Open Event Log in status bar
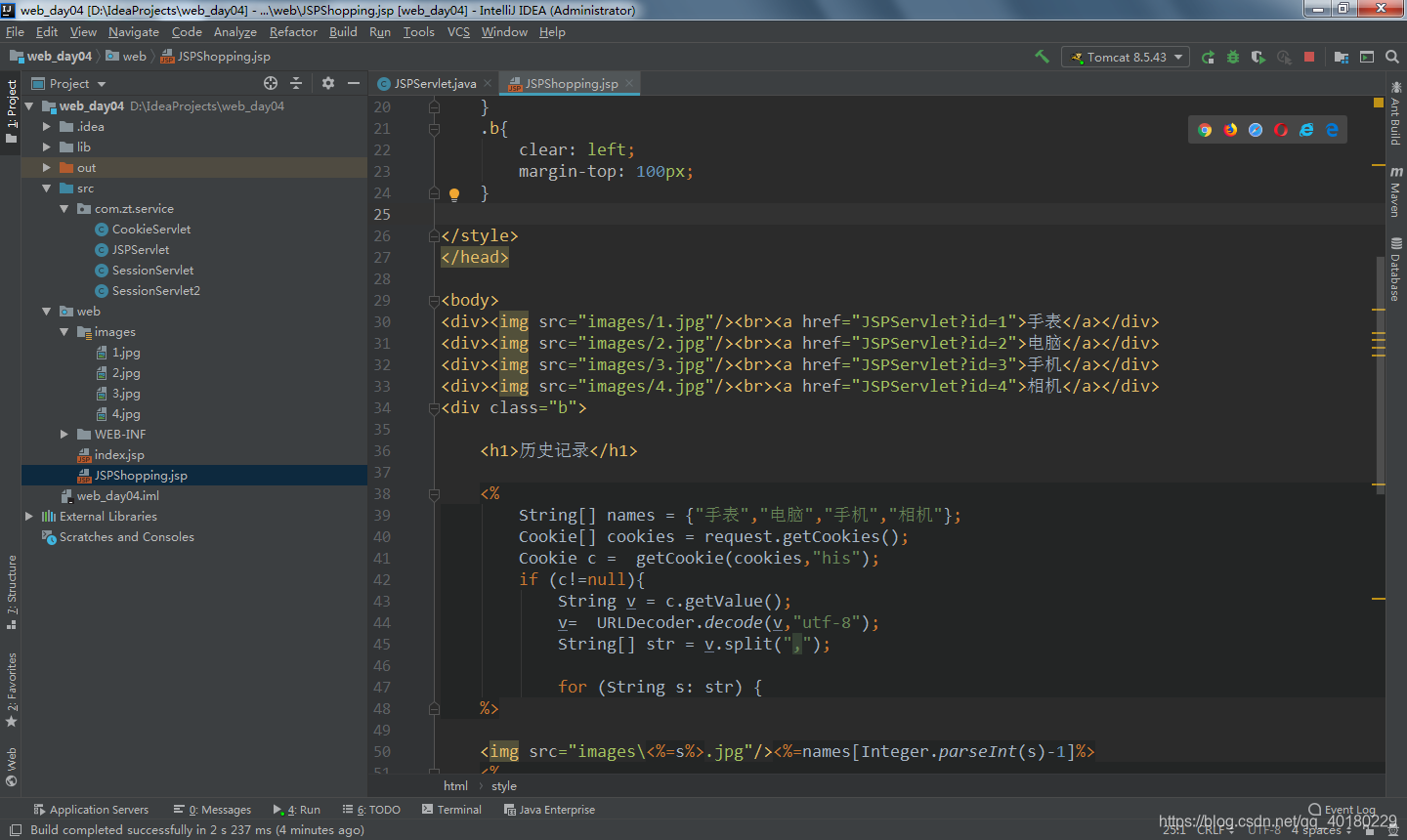Image resolution: width=1407 pixels, height=840 pixels. tap(1342, 810)
